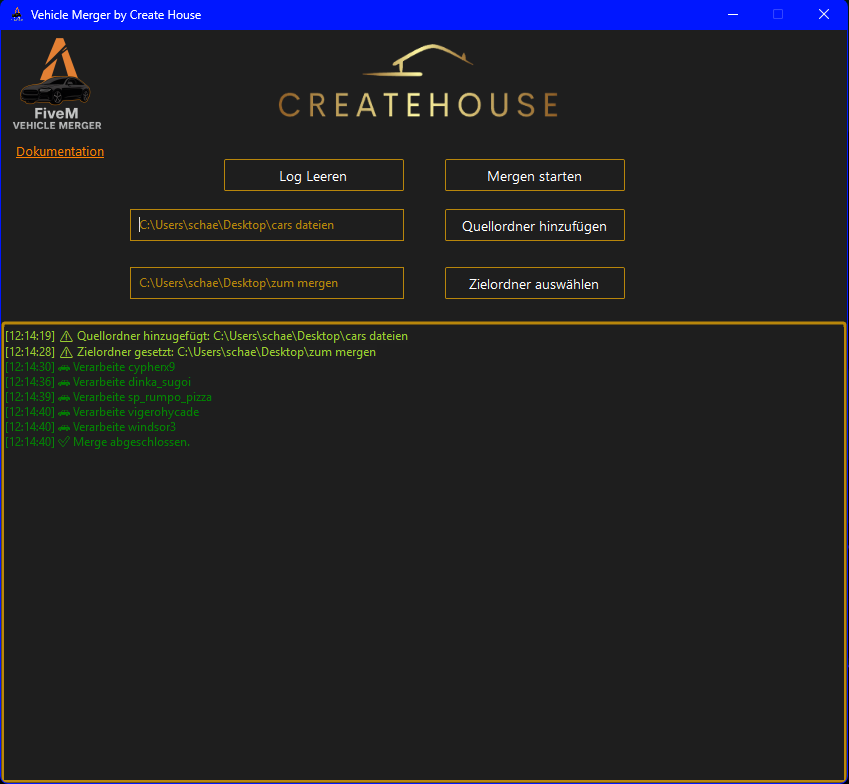Click the checkmark icon beside Merge abgeschlossen
Image resolution: width=849 pixels, height=784 pixels.
pyautogui.click(x=64, y=442)
